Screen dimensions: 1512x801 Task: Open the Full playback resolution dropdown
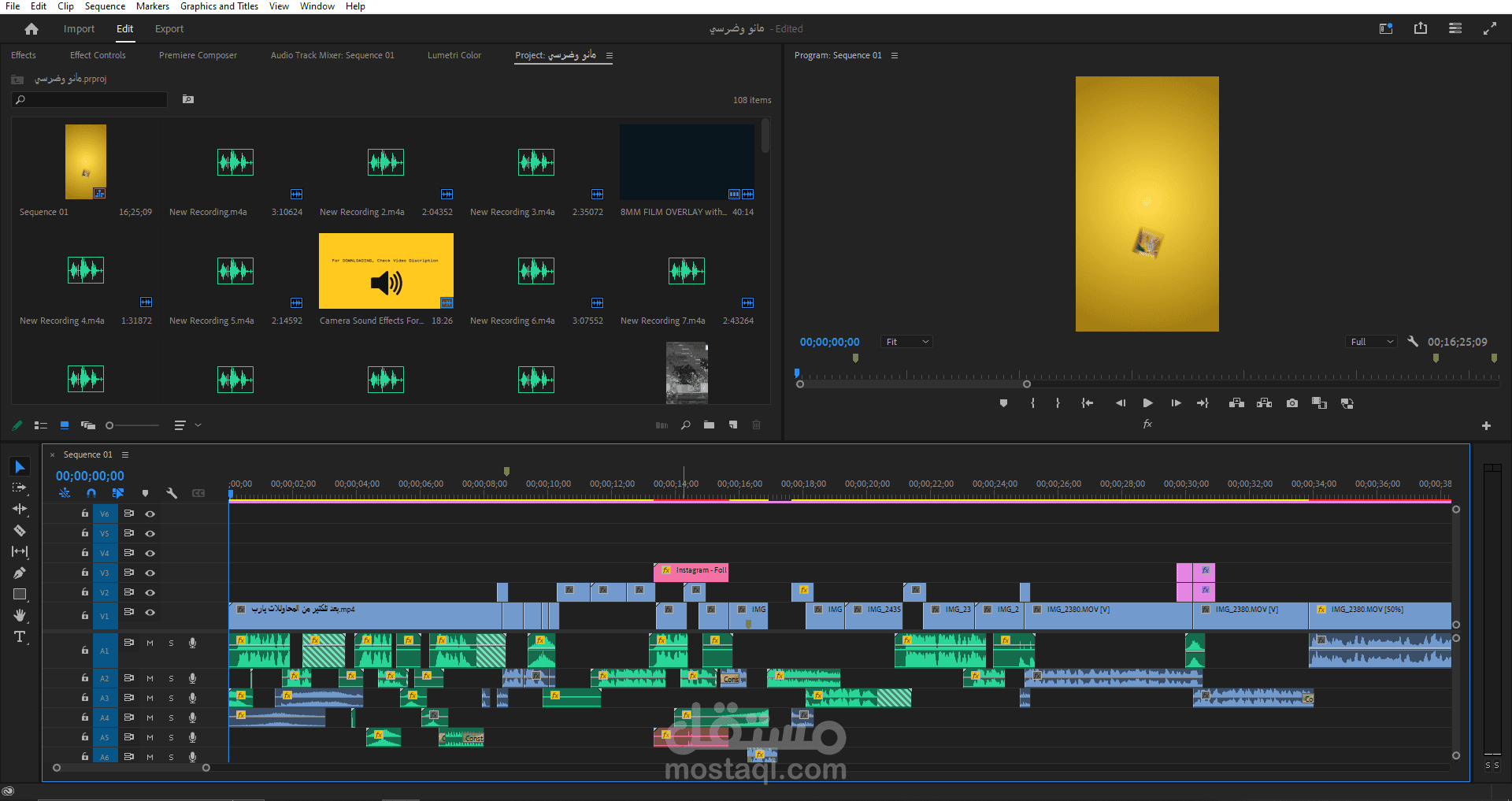(1371, 342)
